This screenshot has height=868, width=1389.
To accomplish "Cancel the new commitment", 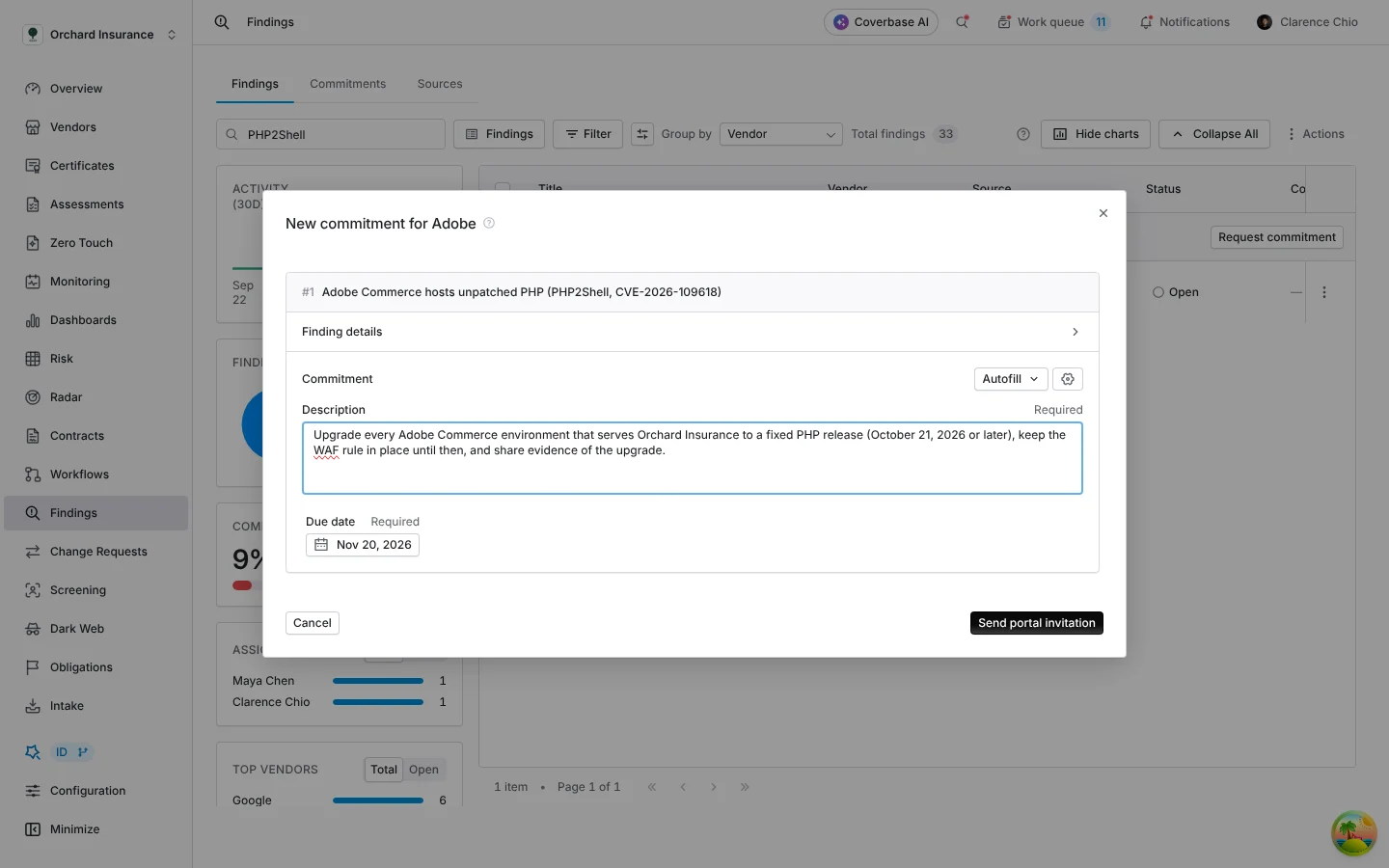I will [313, 623].
